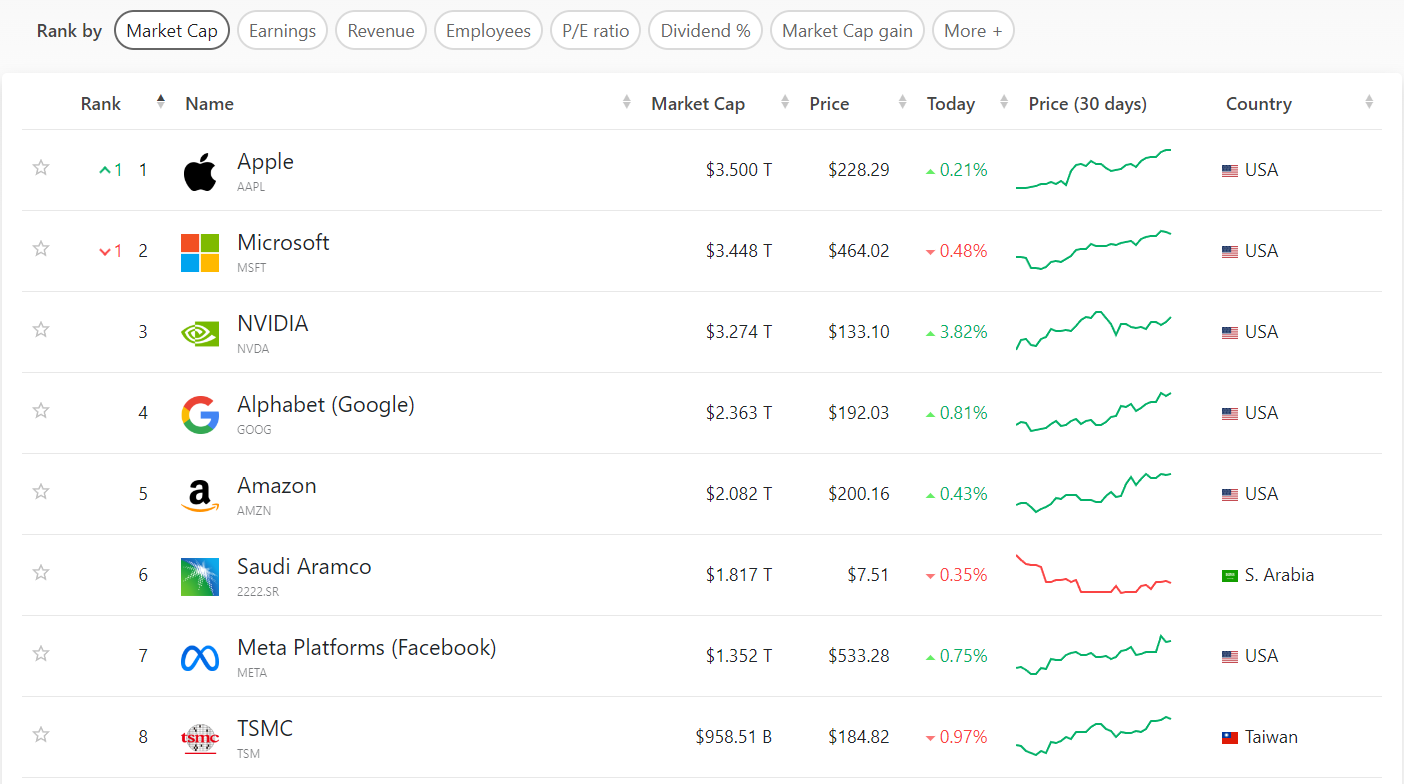Rank companies by P/E ratio
1404x784 pixels.
coord(596,31)
